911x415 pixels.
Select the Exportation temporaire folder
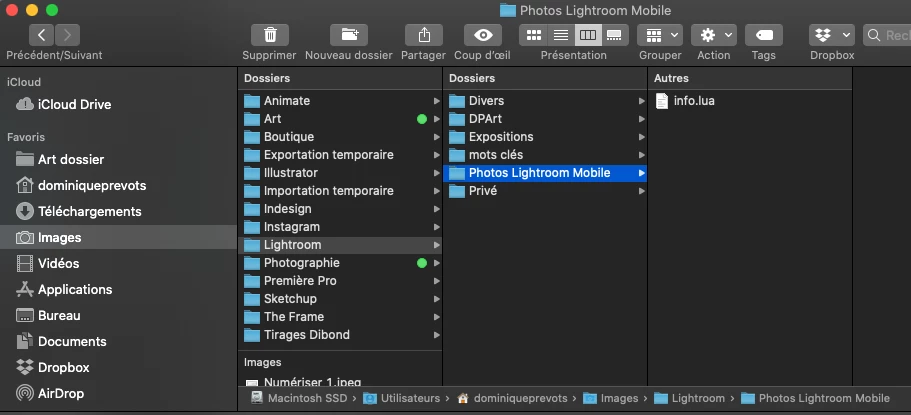tap(340, 155)
